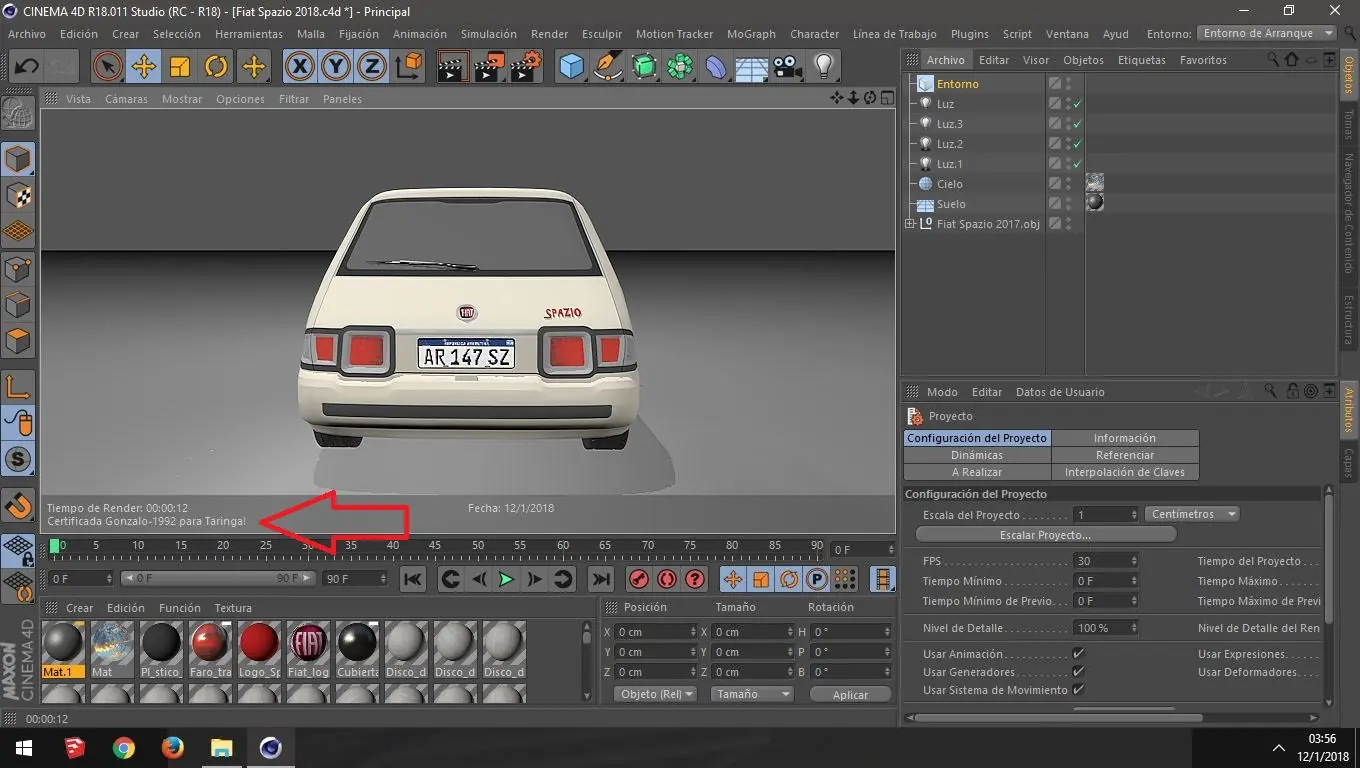Screen dimensions: 1360x768
Task: Render the active view with the clapperboard icon
Action: tap(453, 67)
